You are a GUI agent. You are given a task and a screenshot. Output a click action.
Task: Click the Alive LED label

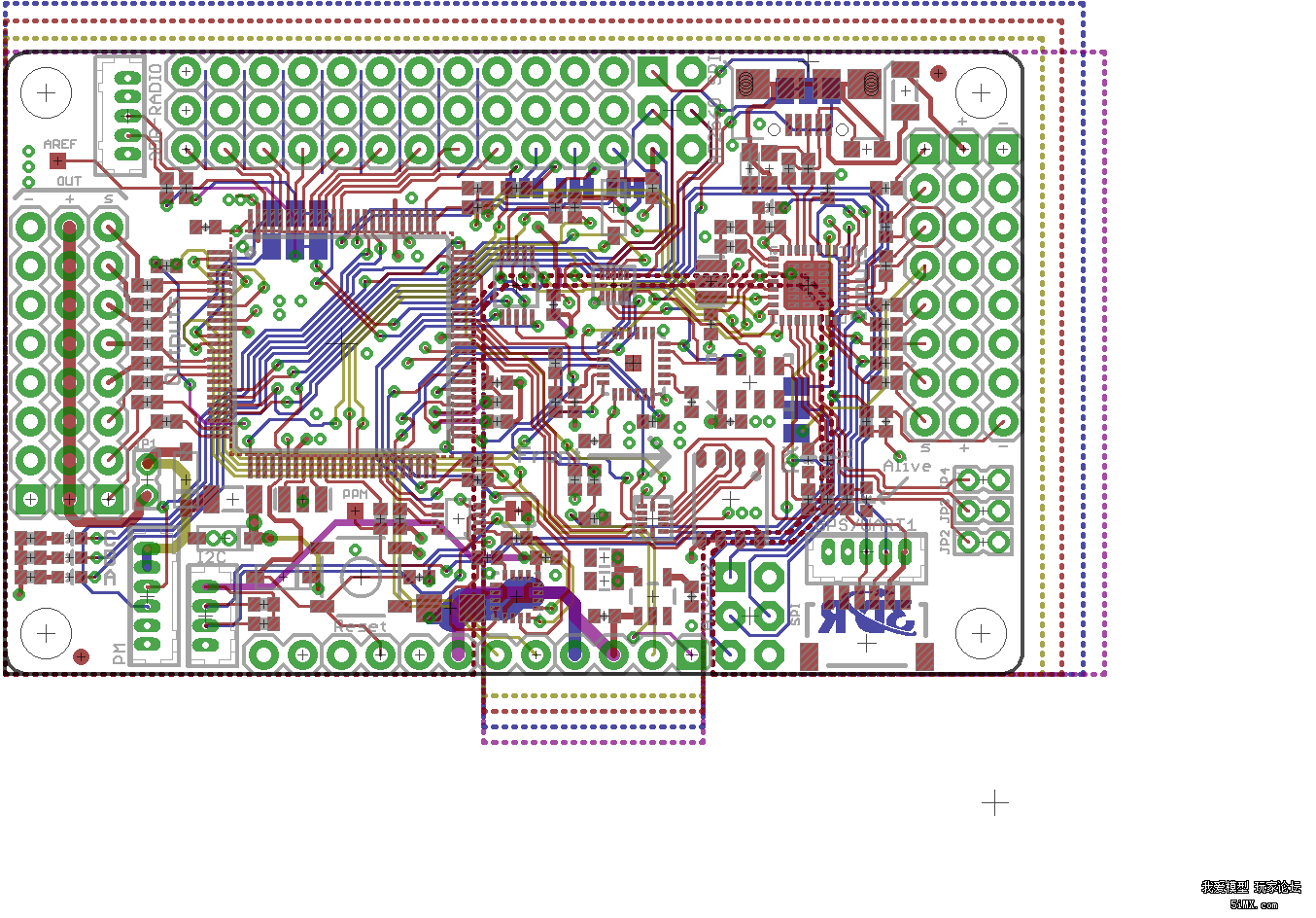click(907, 466)
